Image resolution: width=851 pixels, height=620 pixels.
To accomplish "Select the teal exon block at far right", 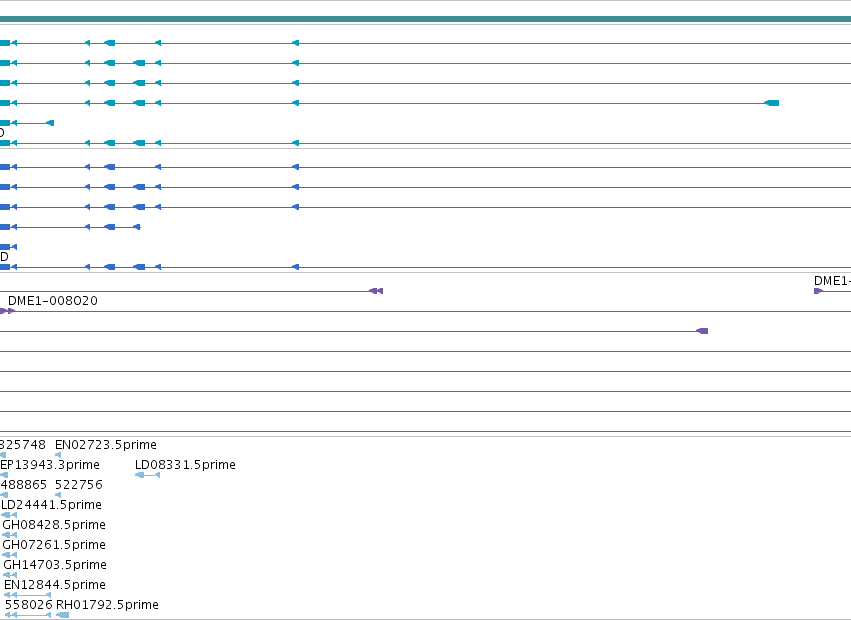I will pyautogui.click(x=772, y=103).
